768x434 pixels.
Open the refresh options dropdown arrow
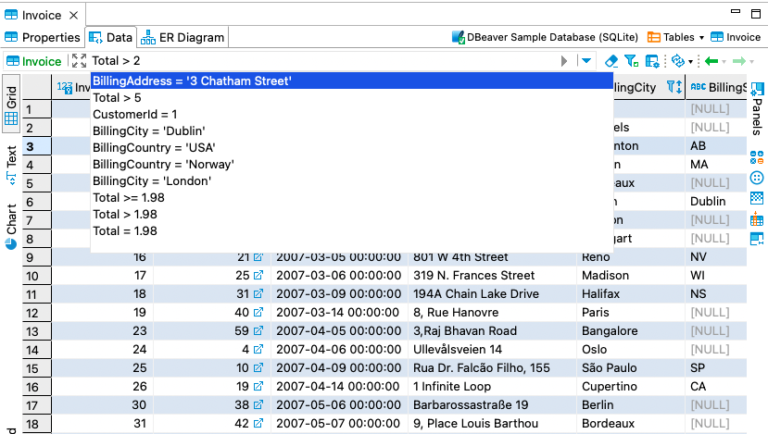coord(691,62)
